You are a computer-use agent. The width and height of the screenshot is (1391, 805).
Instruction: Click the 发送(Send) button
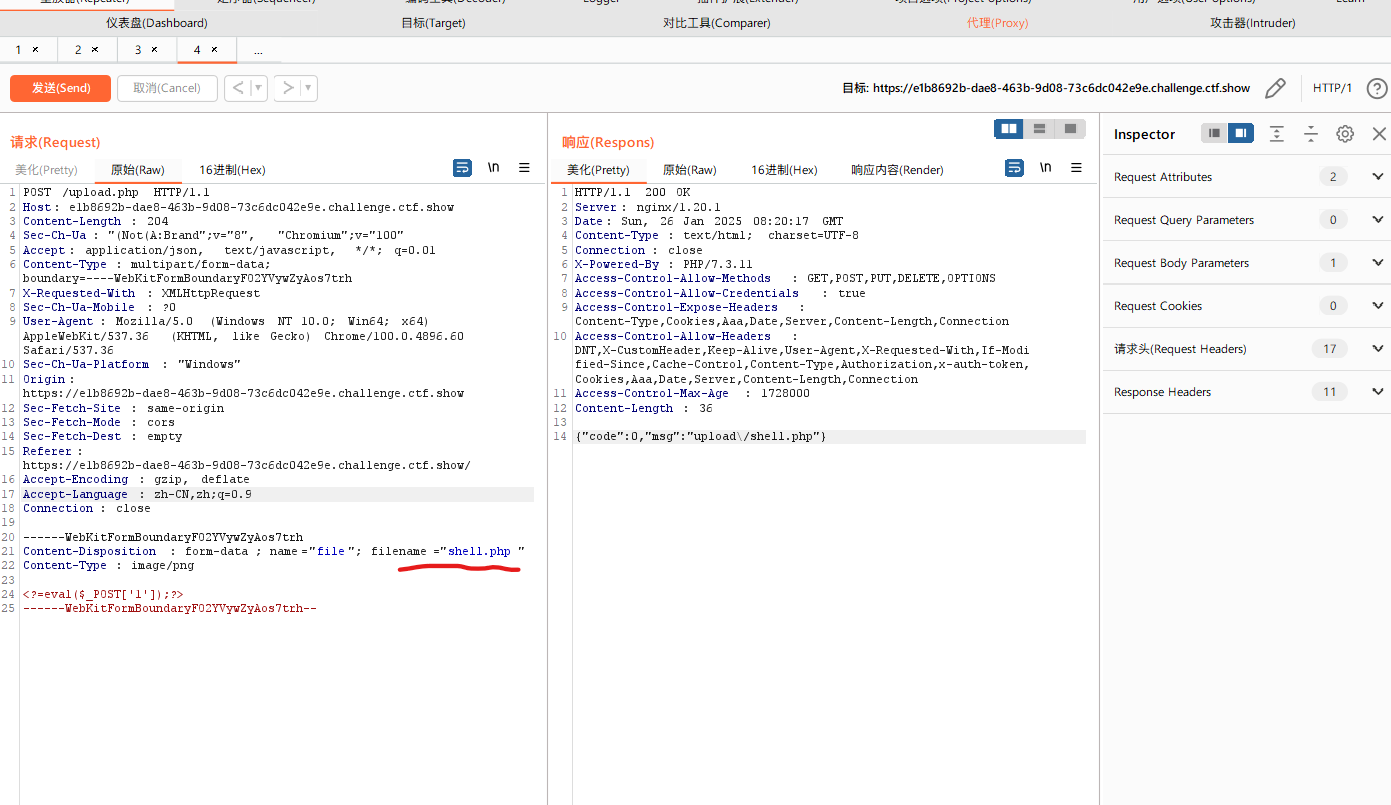tap(61, 88)
